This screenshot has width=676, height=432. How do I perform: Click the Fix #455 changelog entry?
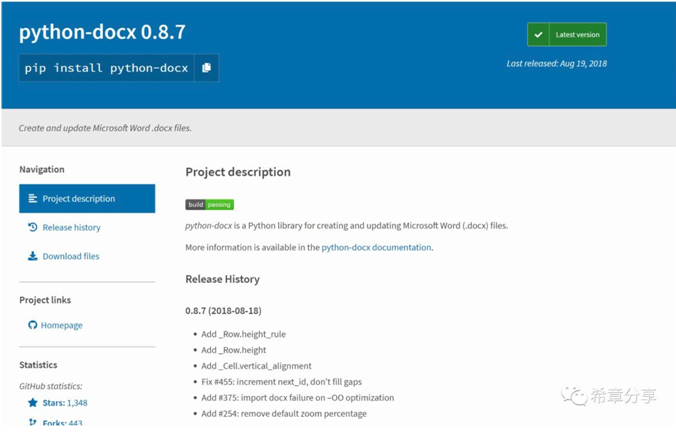pos(282,382)
